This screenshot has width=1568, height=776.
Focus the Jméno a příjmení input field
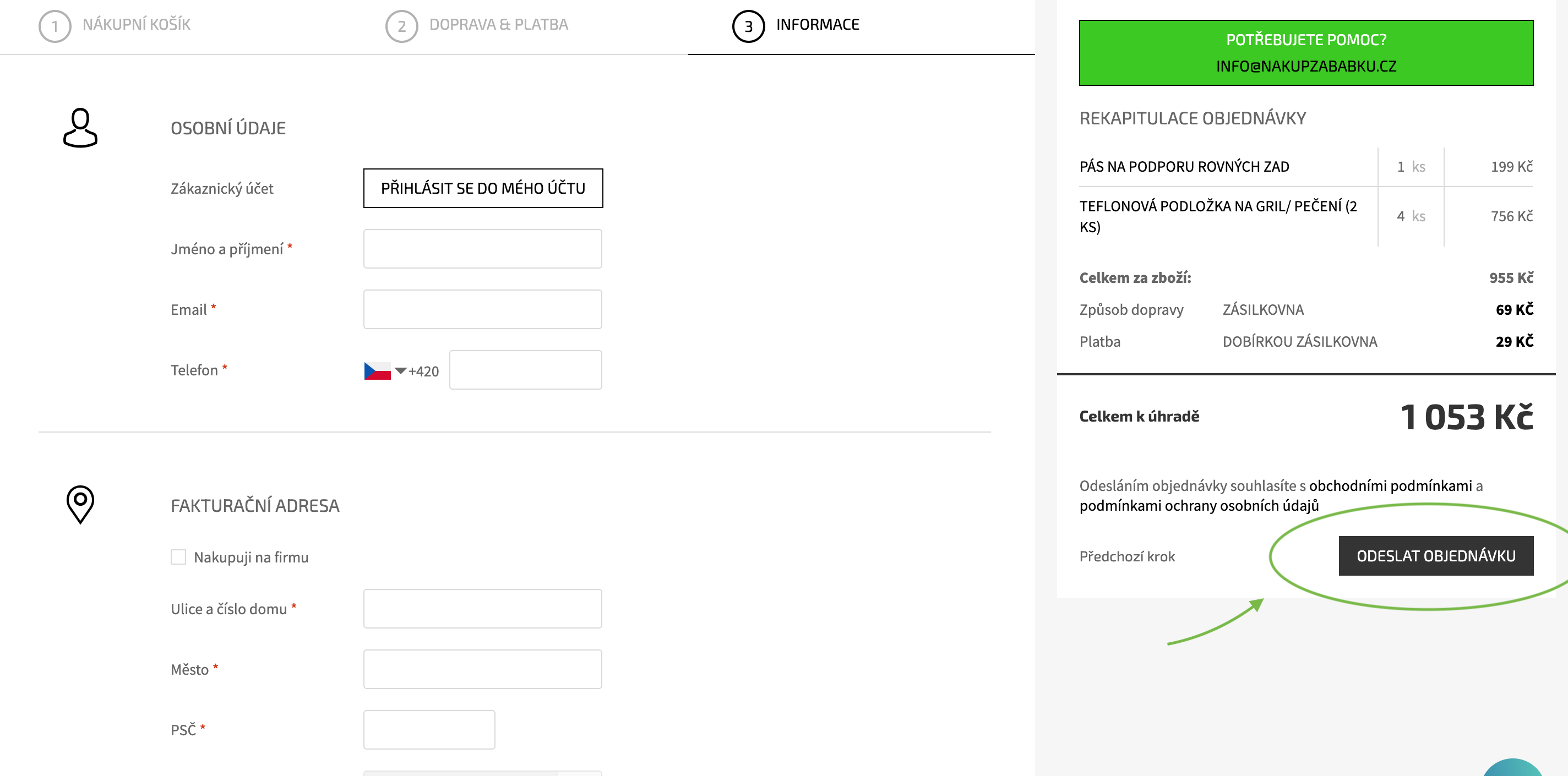483,248
